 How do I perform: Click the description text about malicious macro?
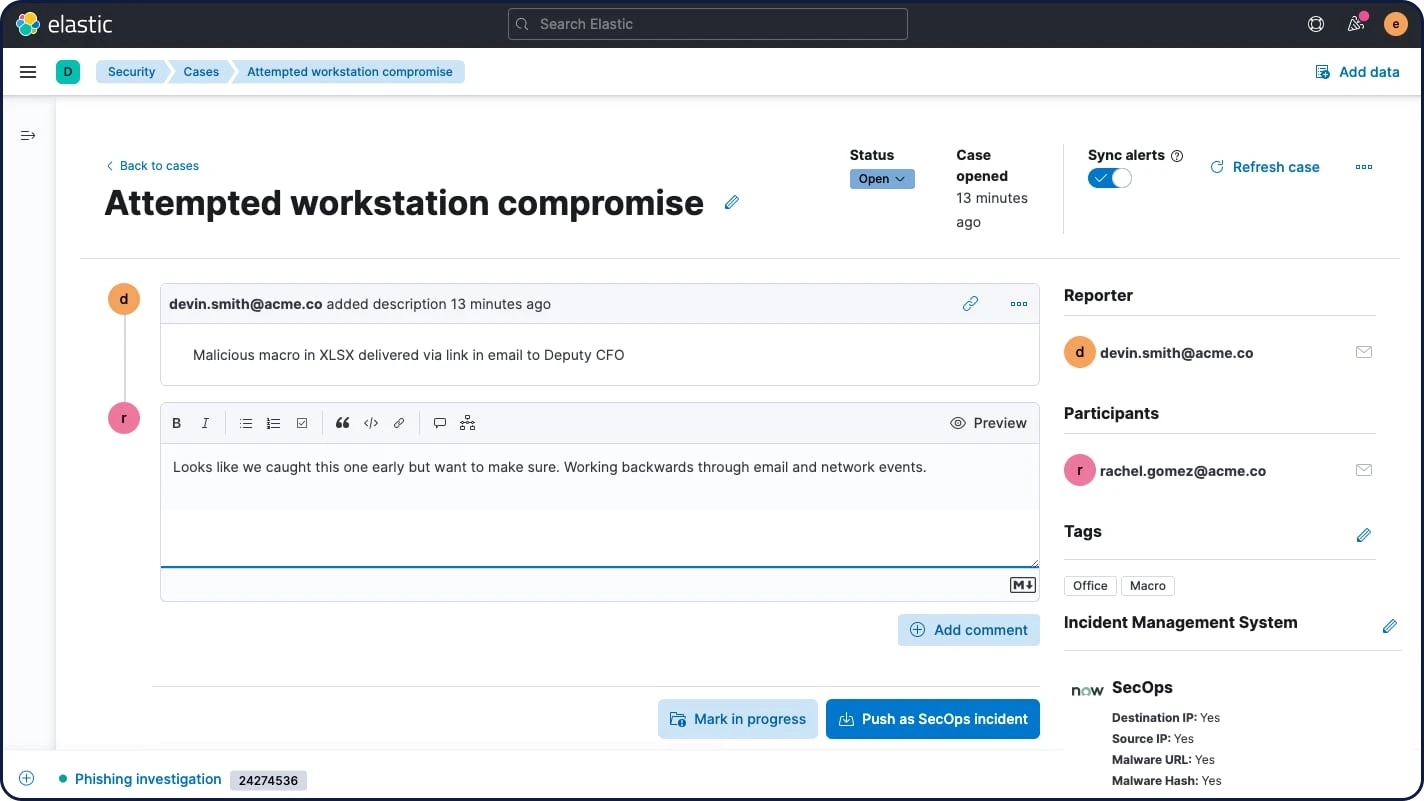pos(408,355)
